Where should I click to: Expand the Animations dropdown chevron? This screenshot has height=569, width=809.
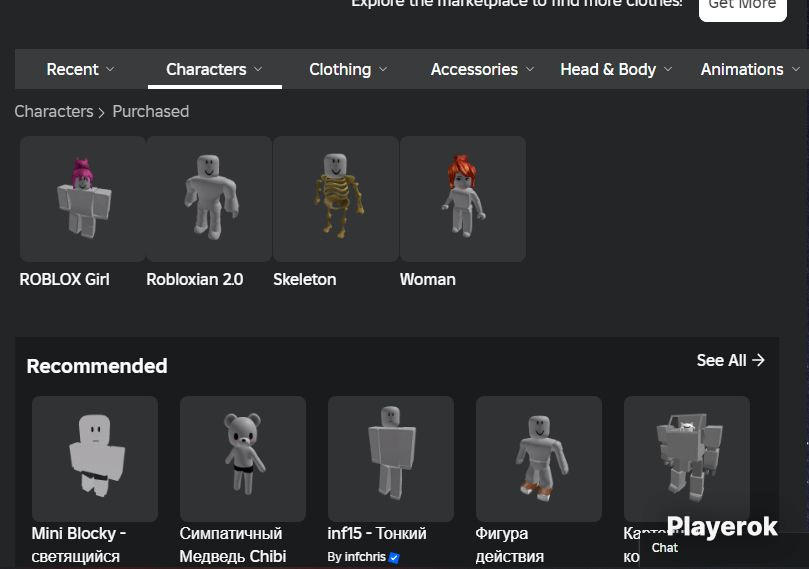point(796,69)
